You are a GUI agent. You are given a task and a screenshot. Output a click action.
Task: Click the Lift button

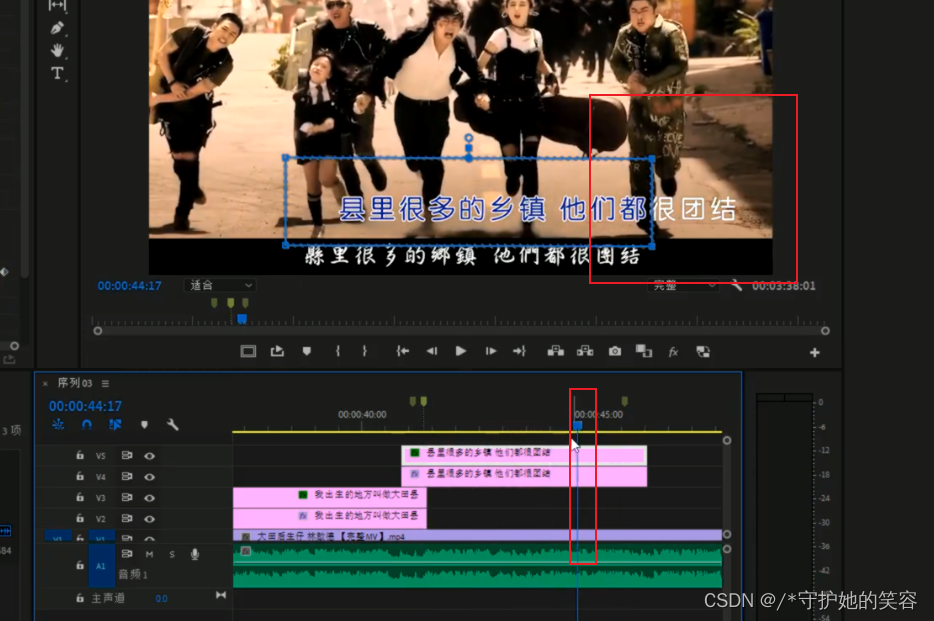point(556,351)
